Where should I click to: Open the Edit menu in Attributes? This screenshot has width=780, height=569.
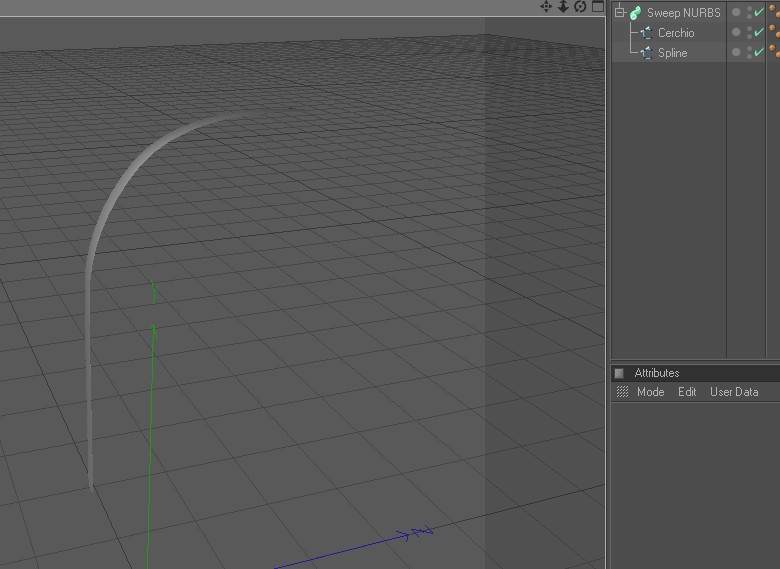point(687,392)
